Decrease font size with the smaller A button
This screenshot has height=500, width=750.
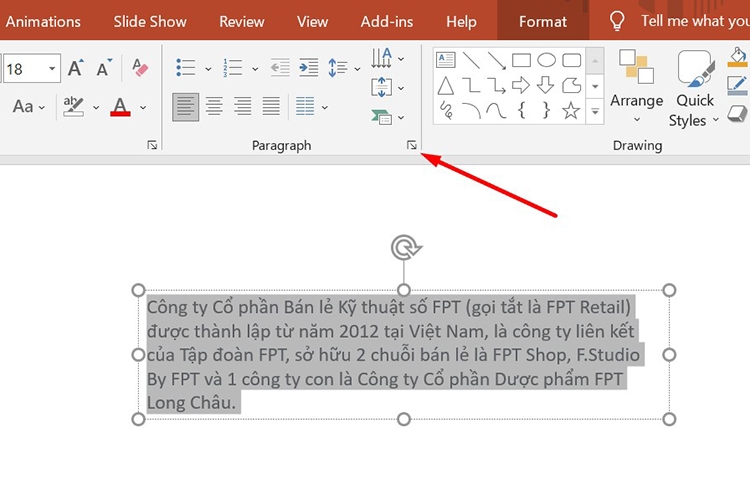click(x=103, y=68)
